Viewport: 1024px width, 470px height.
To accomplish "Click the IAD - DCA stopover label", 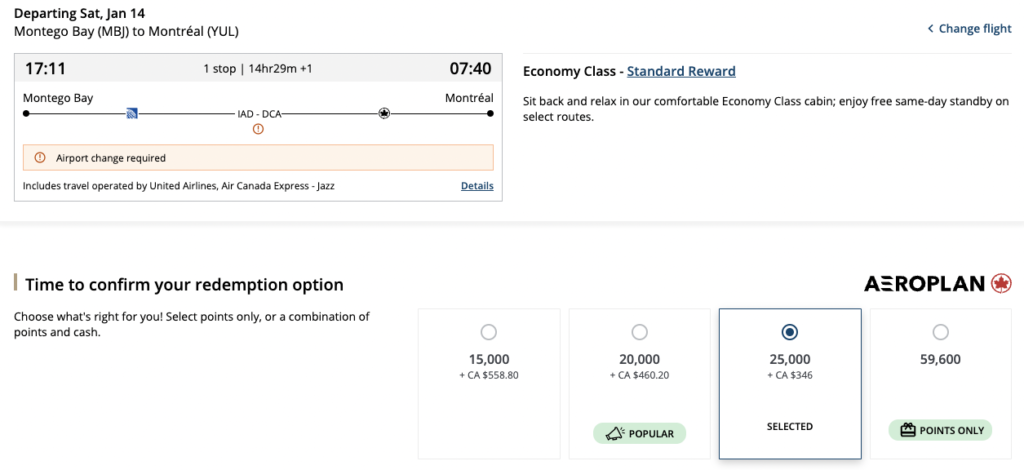I will click(x=258, y=114).
